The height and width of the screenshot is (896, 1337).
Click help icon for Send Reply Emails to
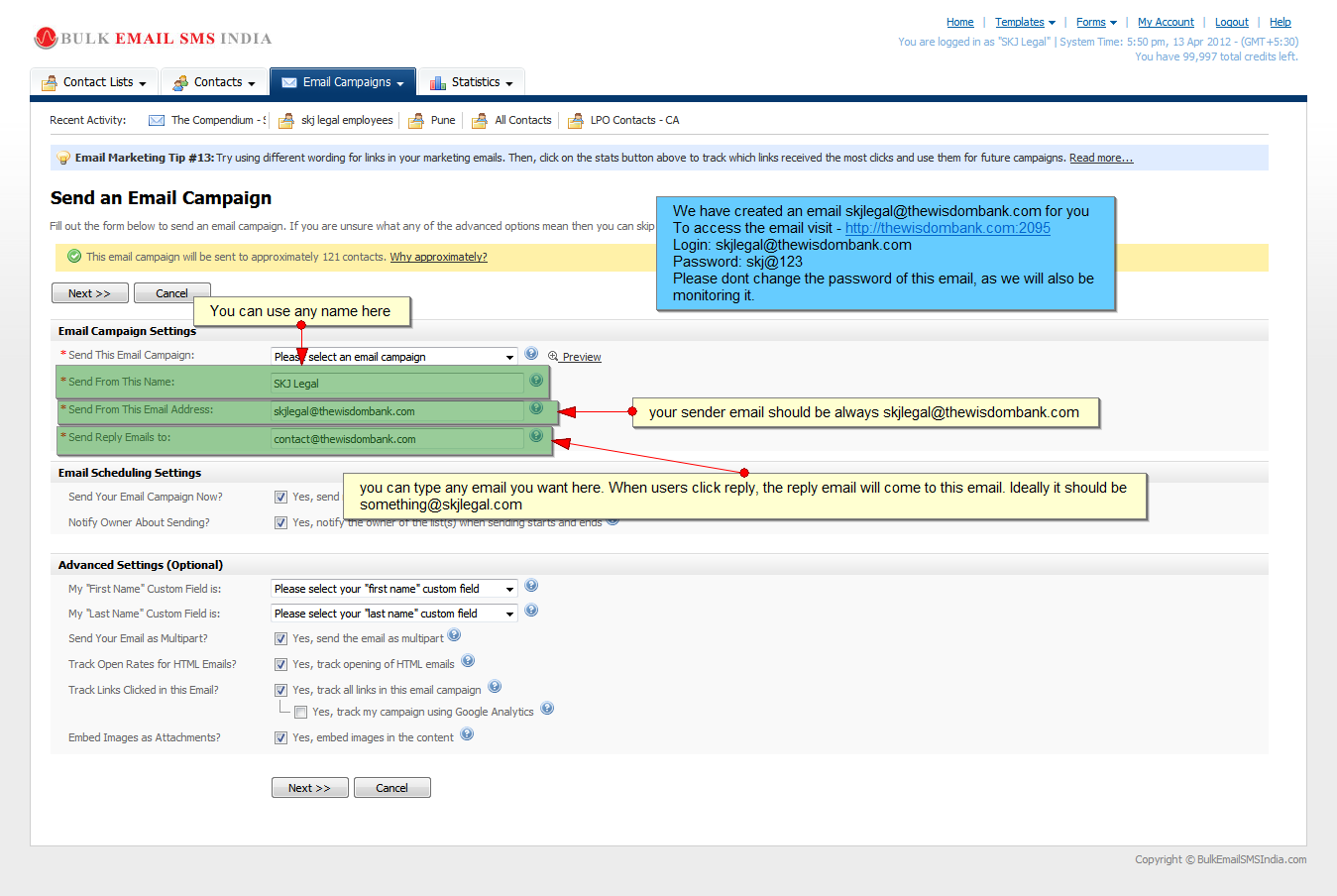pos(536,436)
